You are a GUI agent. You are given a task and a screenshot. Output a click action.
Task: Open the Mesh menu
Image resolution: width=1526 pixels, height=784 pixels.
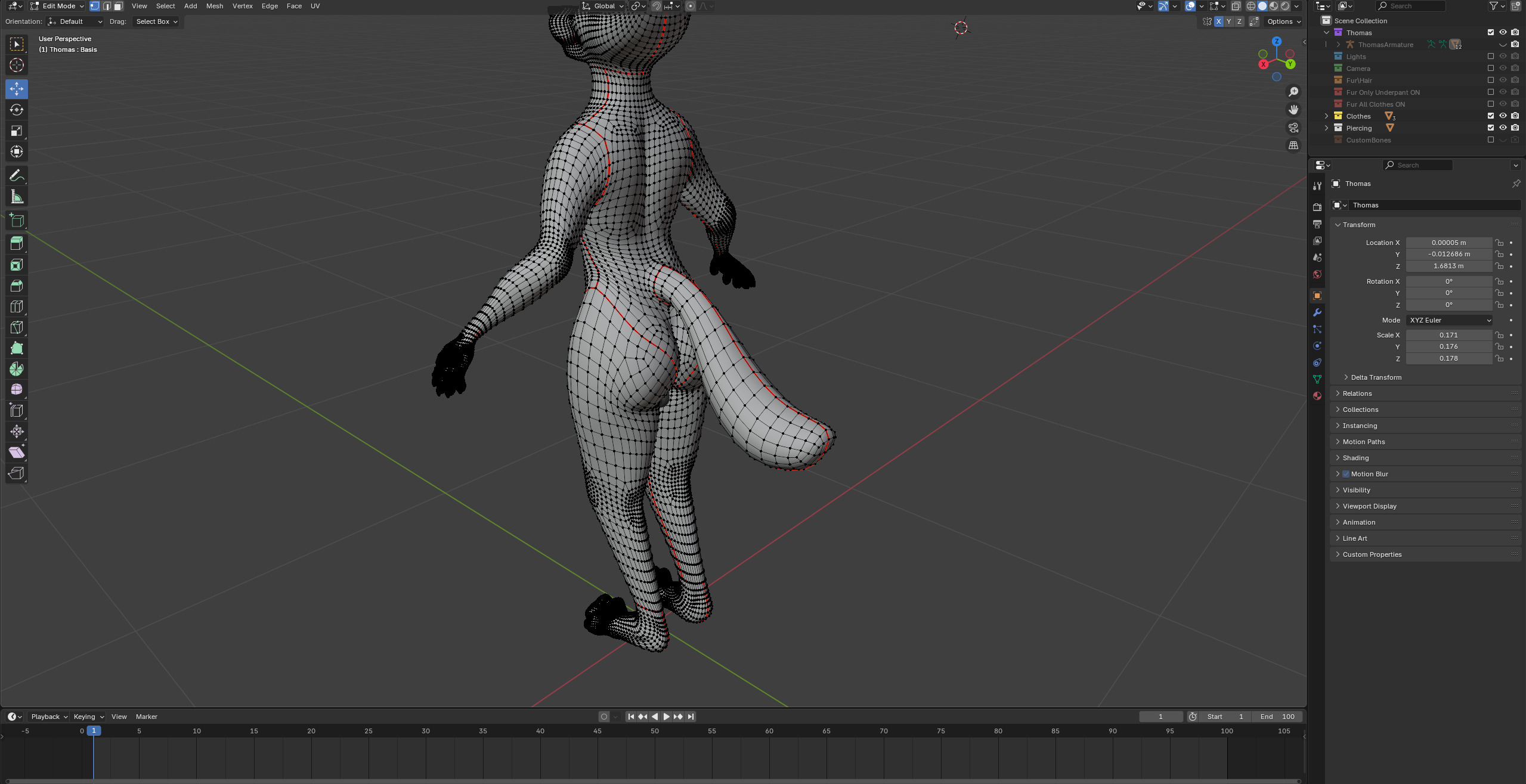214,6
